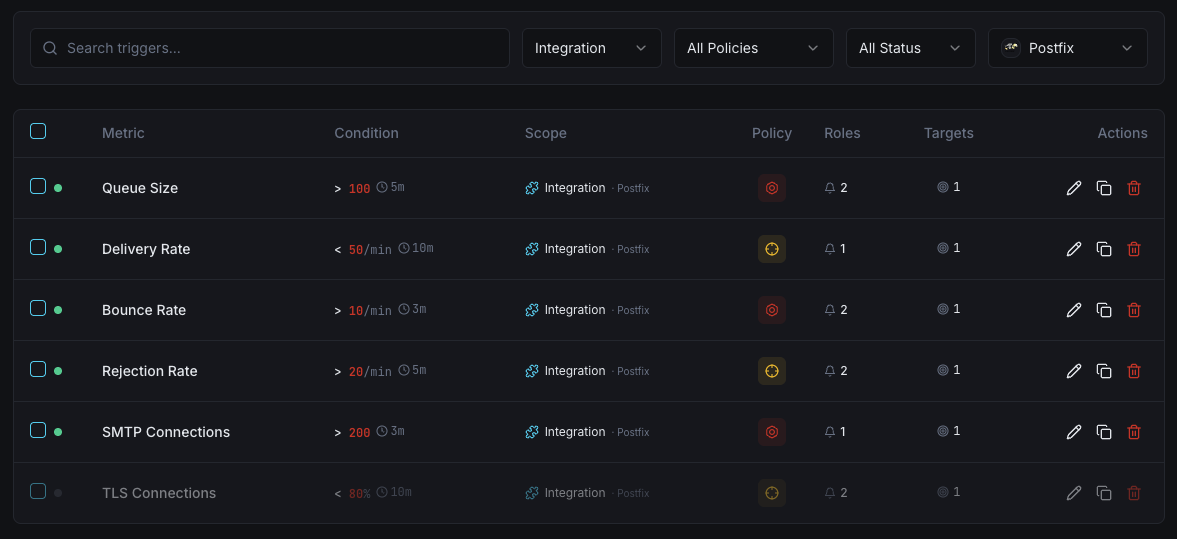Image resolution: width=1177 pixels, height=539 pixels.
Task: Open the All Status dropdown
Action: 911,48
